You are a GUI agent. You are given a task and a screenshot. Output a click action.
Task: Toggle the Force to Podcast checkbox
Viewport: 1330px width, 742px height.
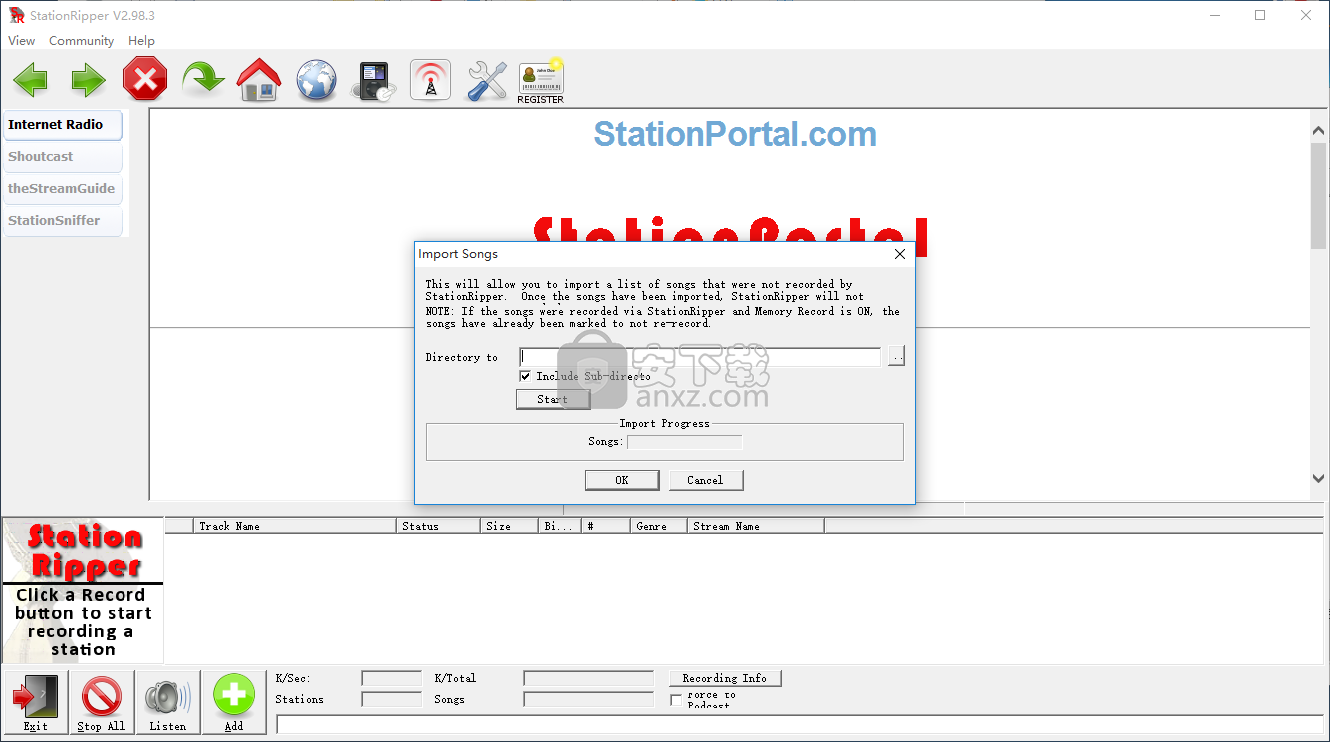point(676,700)
